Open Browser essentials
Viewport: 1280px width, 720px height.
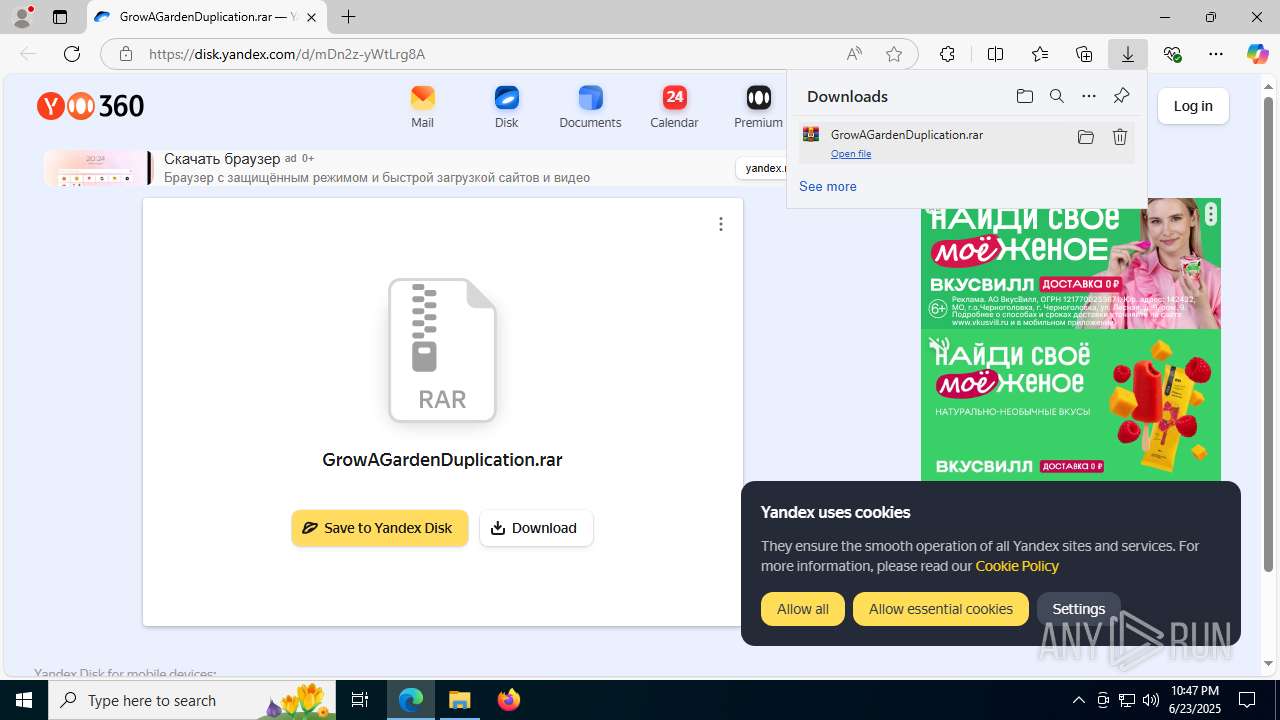tap(1172, 54)
